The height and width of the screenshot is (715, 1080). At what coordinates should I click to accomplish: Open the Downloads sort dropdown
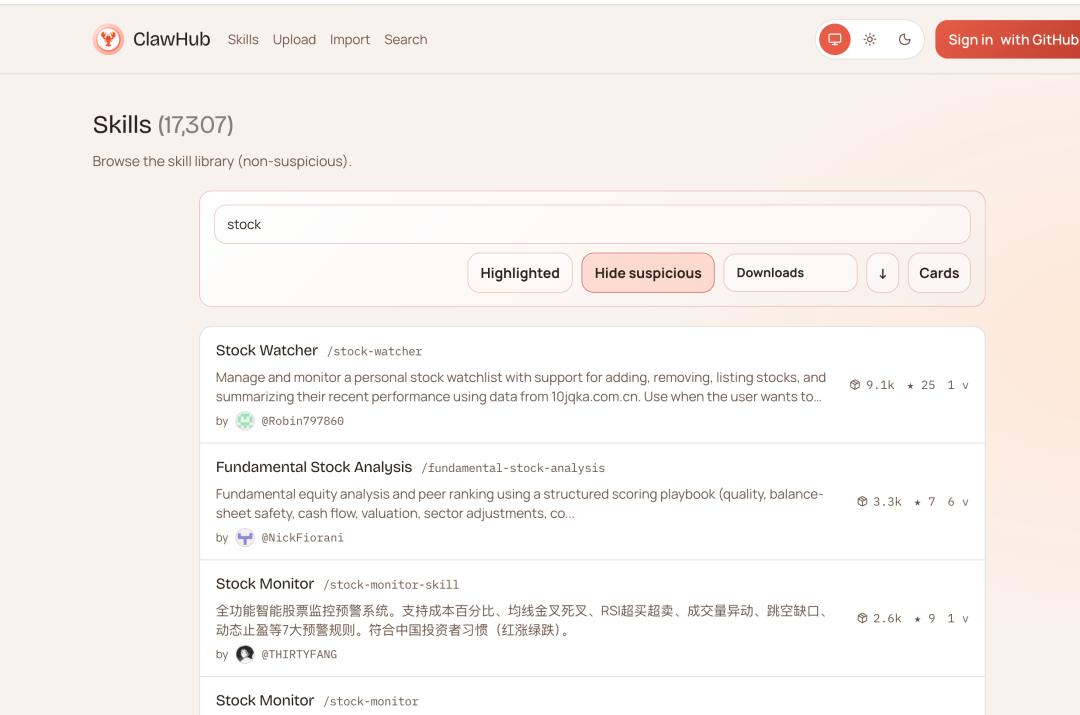point(791,273)
